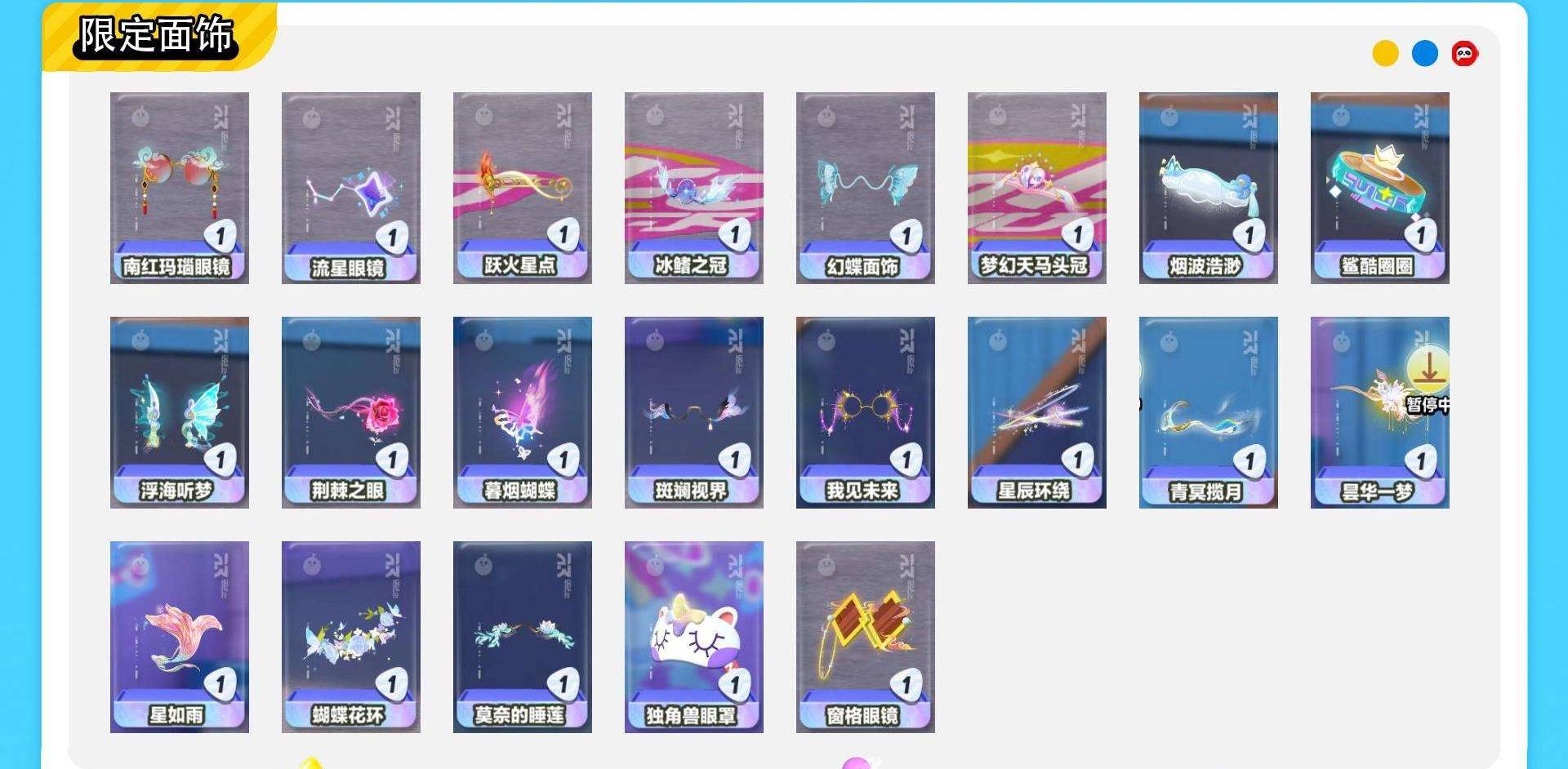Open the 荆棘之眼 rose accessory card
The height and width of the screenshot is (769, 1568).
351,412
